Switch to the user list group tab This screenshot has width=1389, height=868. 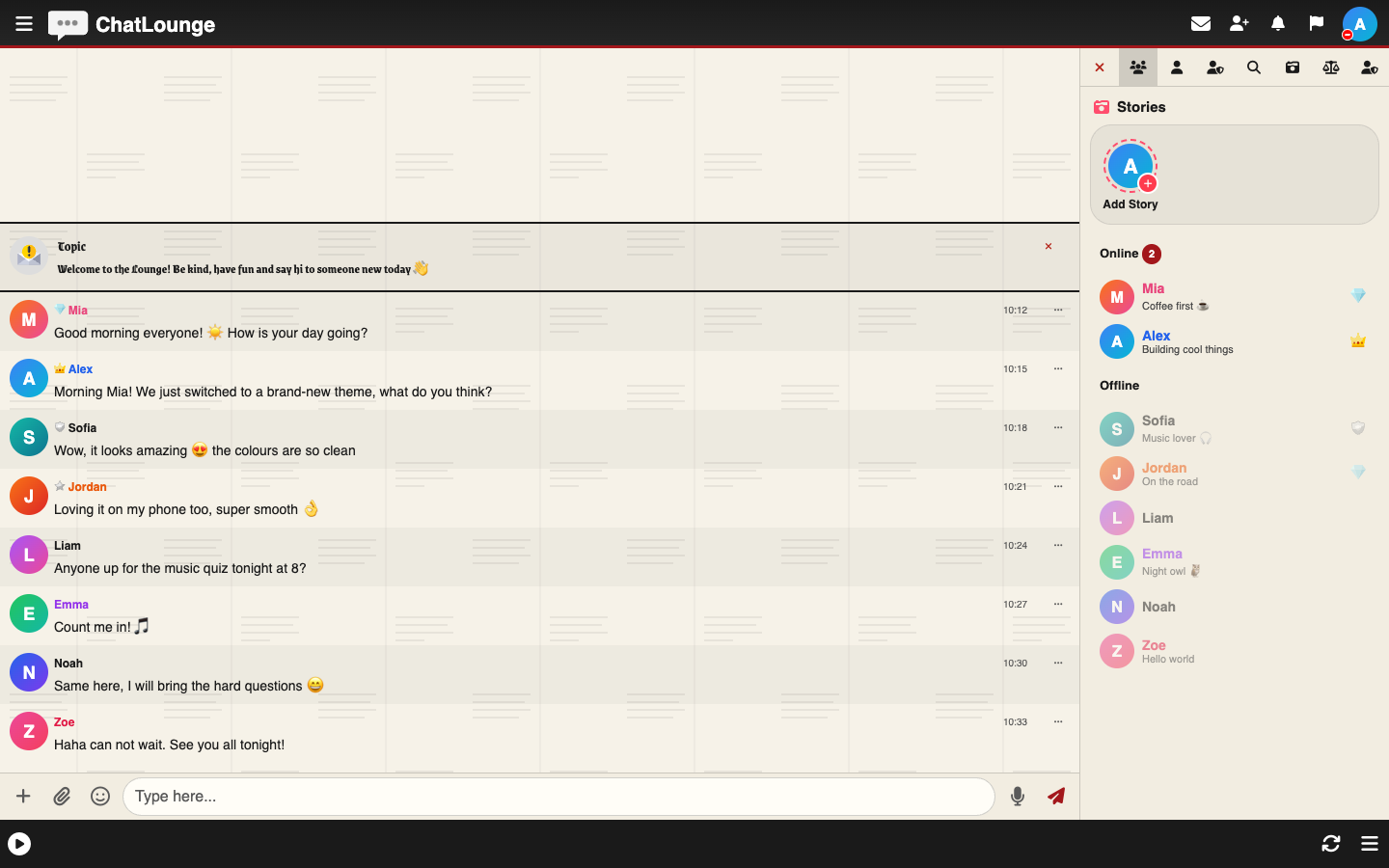[x=1138, y=68]
